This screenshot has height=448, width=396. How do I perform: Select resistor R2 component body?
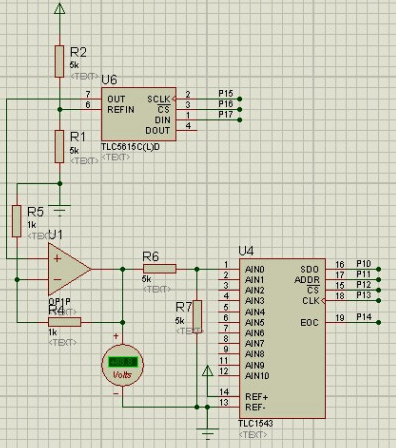(59, 61)
